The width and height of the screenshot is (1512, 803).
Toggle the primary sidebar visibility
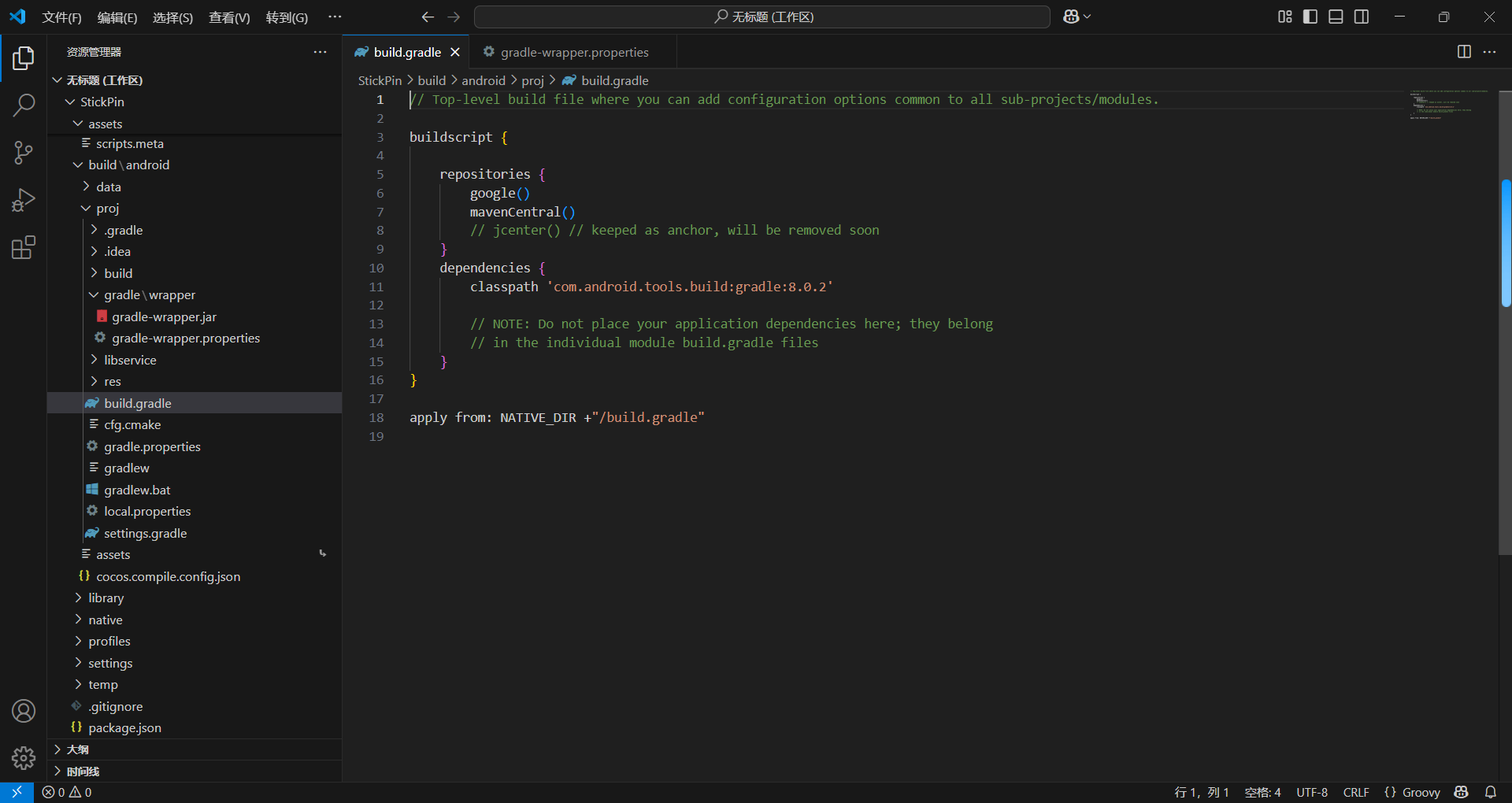(x=1310, y=17)
